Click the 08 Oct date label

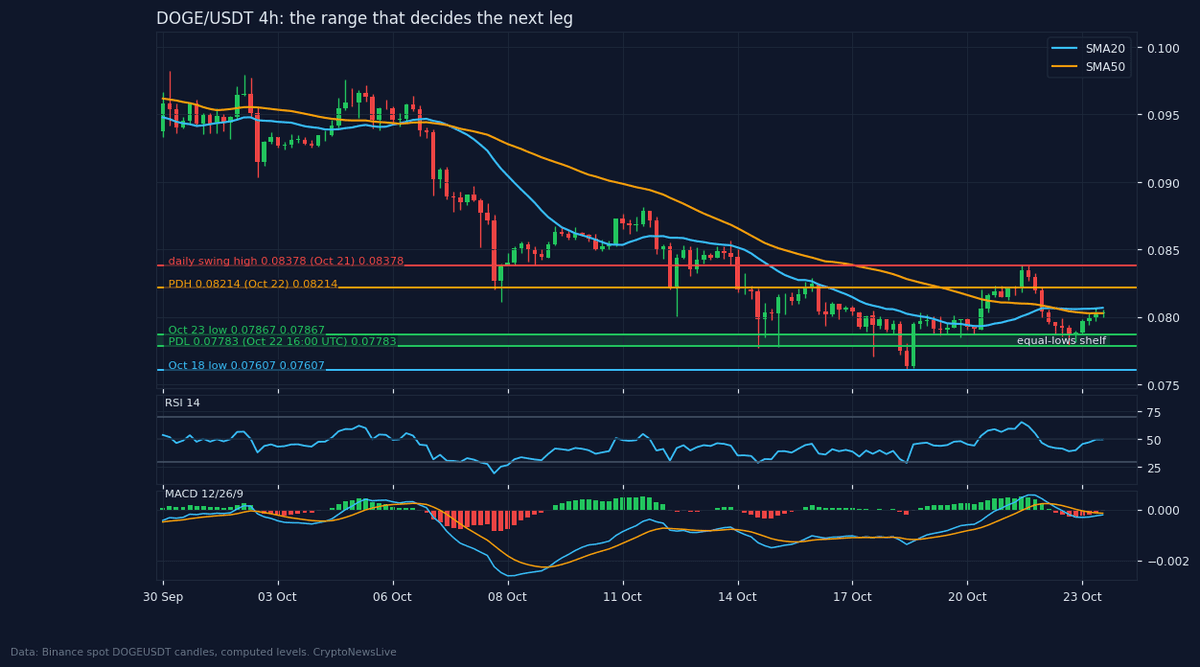(507, 597)
